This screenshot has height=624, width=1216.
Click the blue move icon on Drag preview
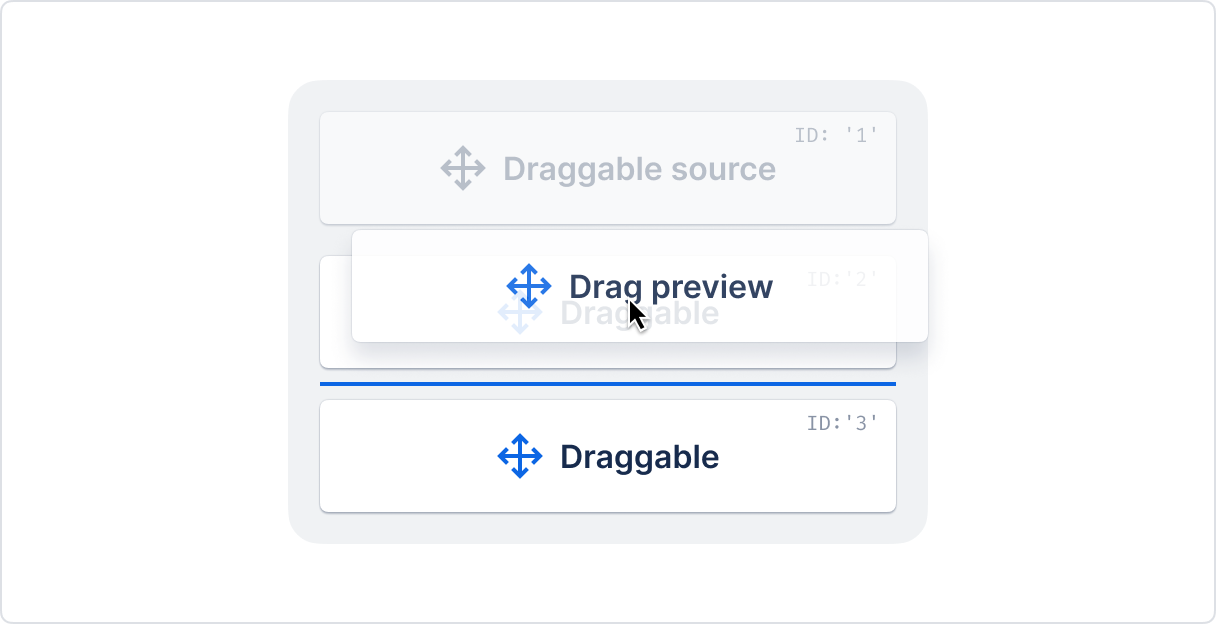(x=529, y=286)
